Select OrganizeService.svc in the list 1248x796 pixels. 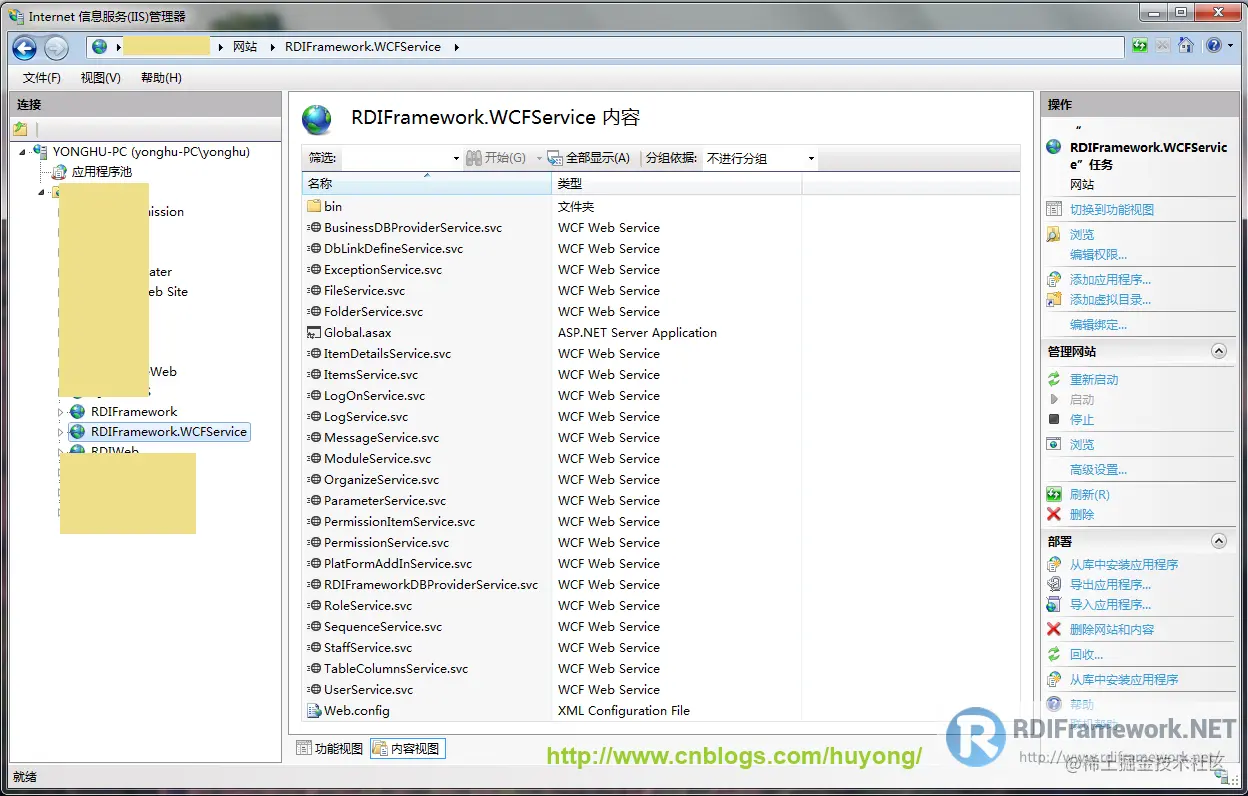click(x=381, y=480)
